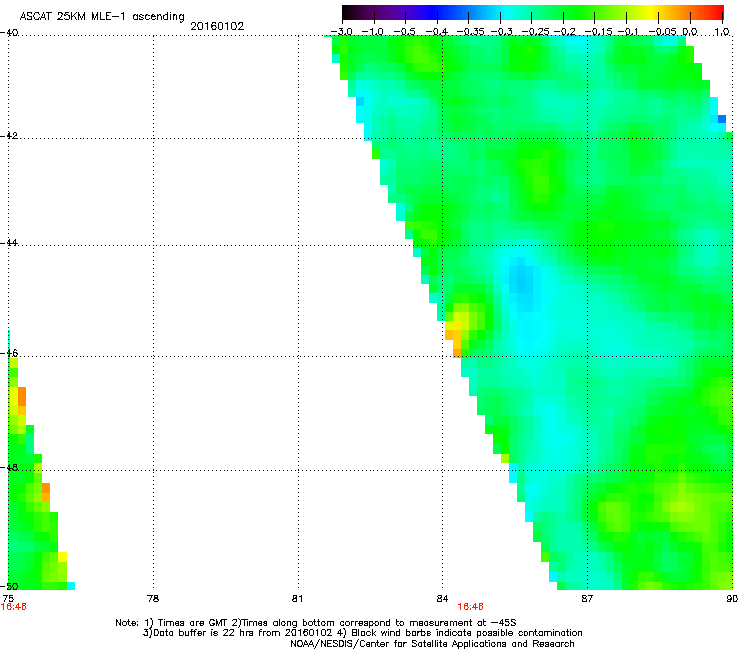Click the "1.0" label at colorbar end

(722, 32)
